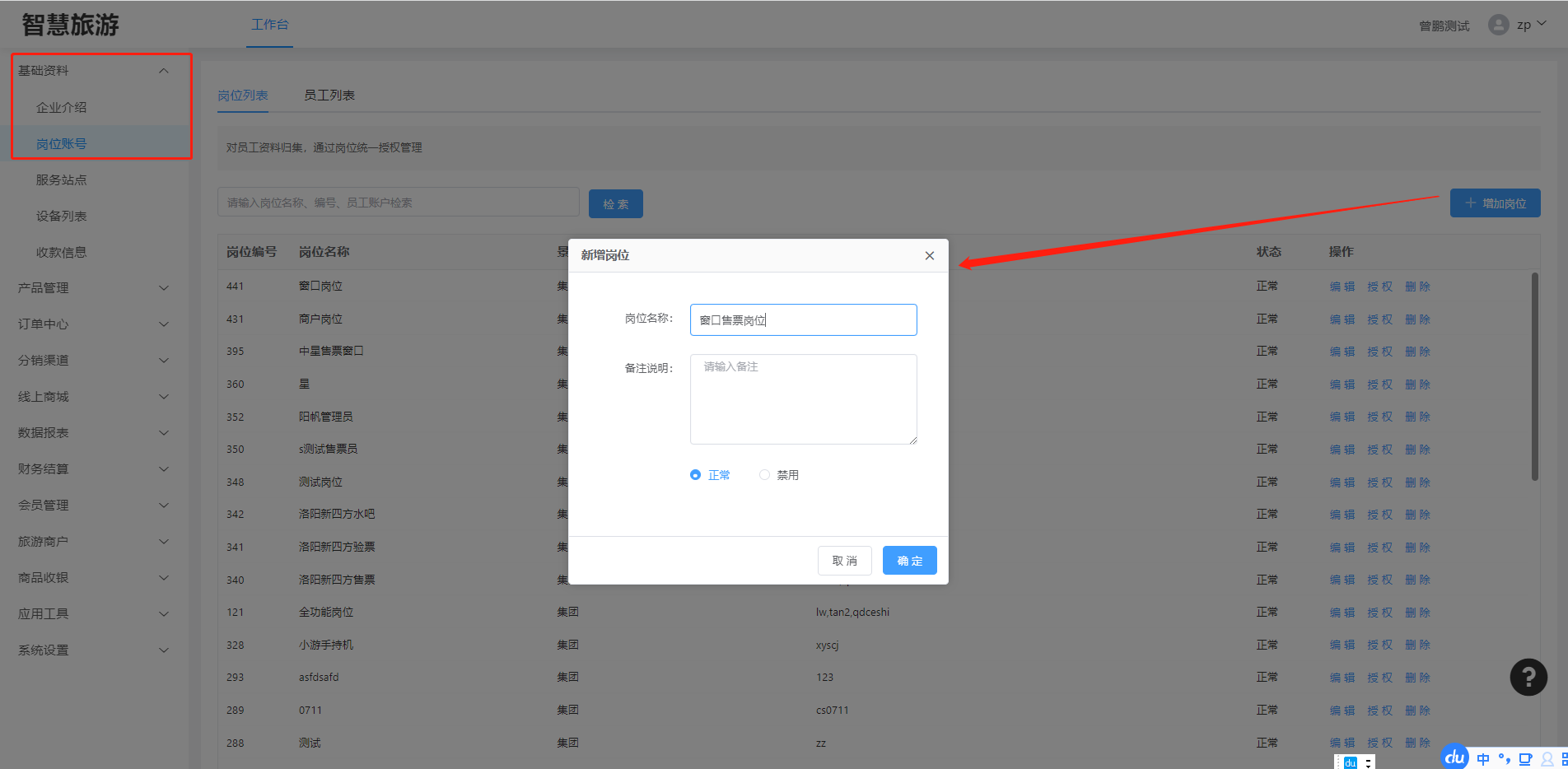
Task: Select the 正常 radio option
Action: (x=696, y=475)
